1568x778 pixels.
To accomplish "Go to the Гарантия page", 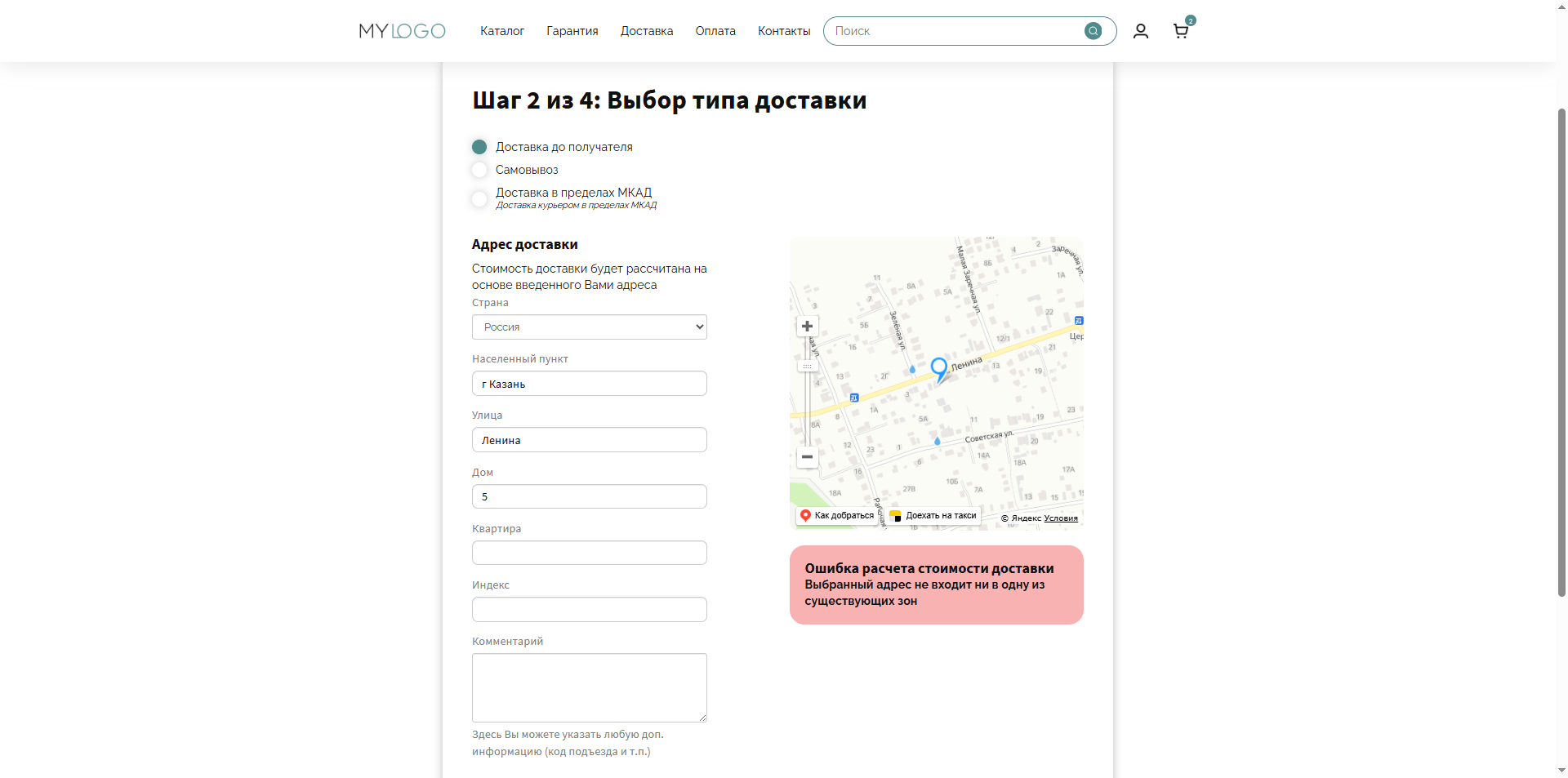I will click(x=572, y=31).
